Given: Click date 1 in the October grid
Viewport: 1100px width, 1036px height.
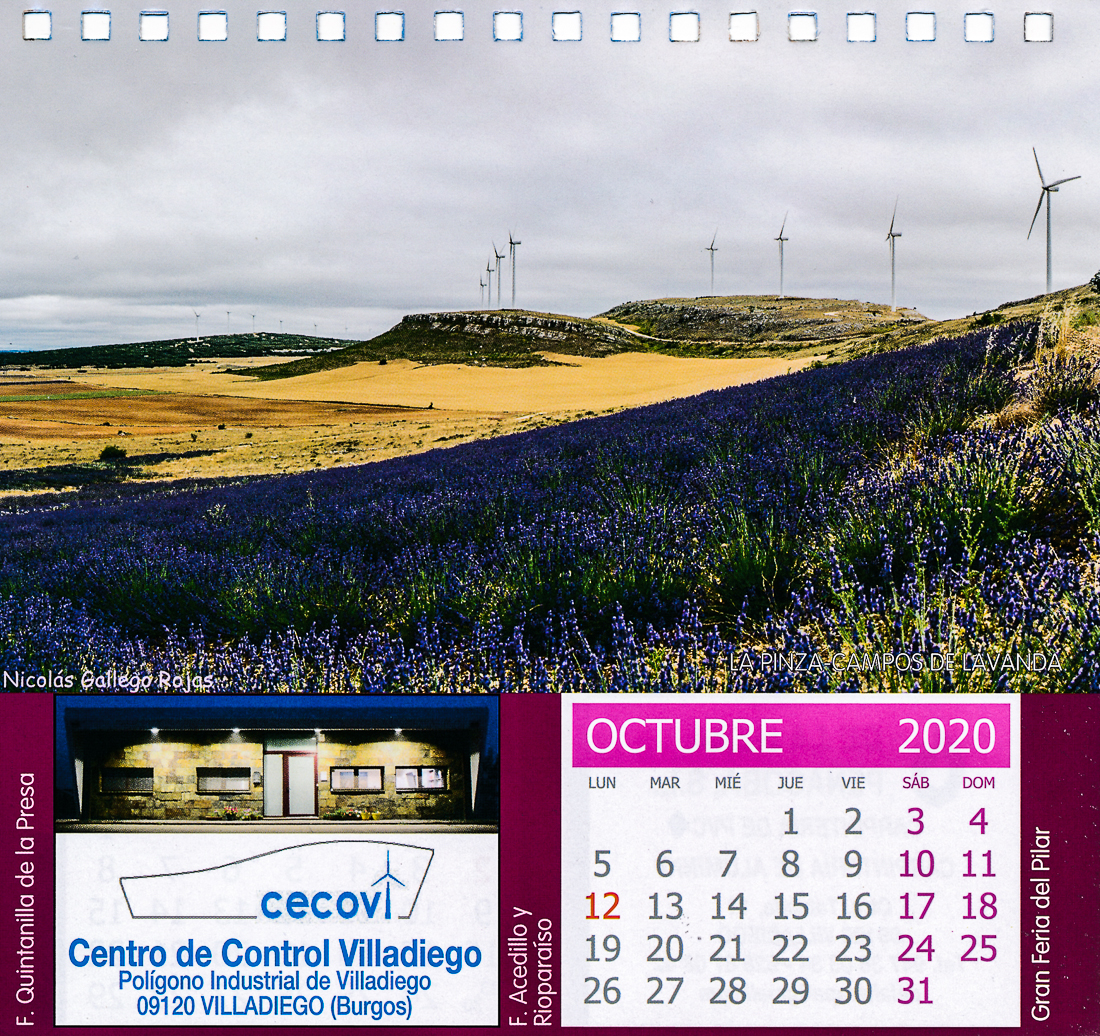Looking at the screenshot, I should (x=791, y=822).
